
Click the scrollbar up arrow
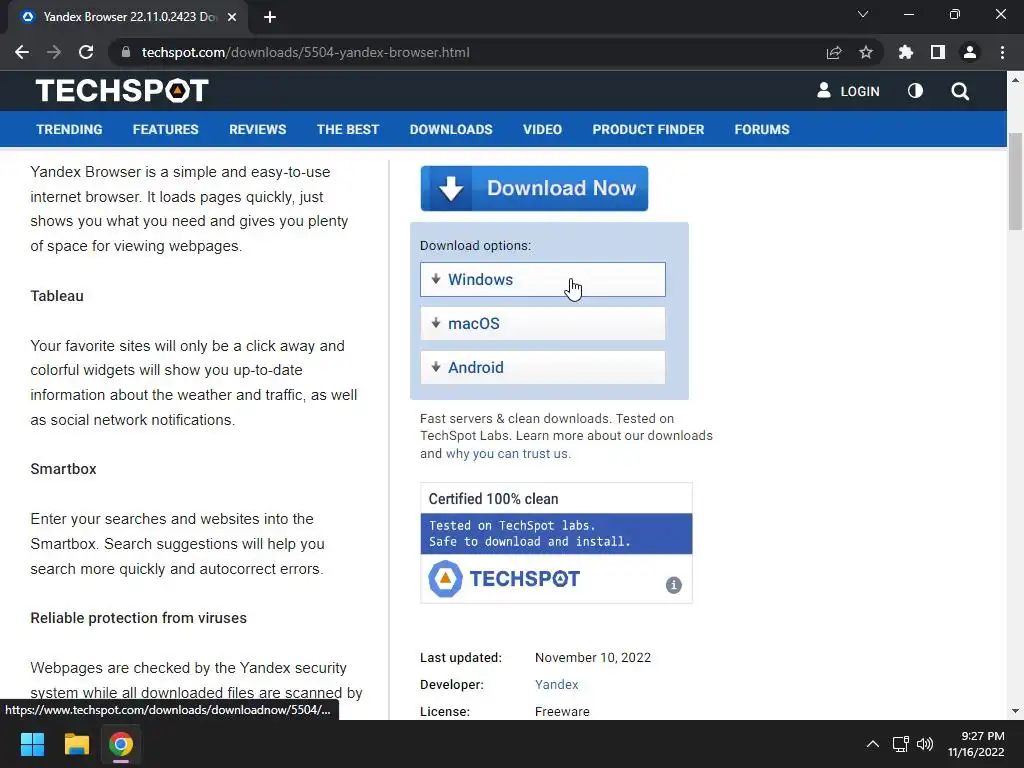(1015, 80)
